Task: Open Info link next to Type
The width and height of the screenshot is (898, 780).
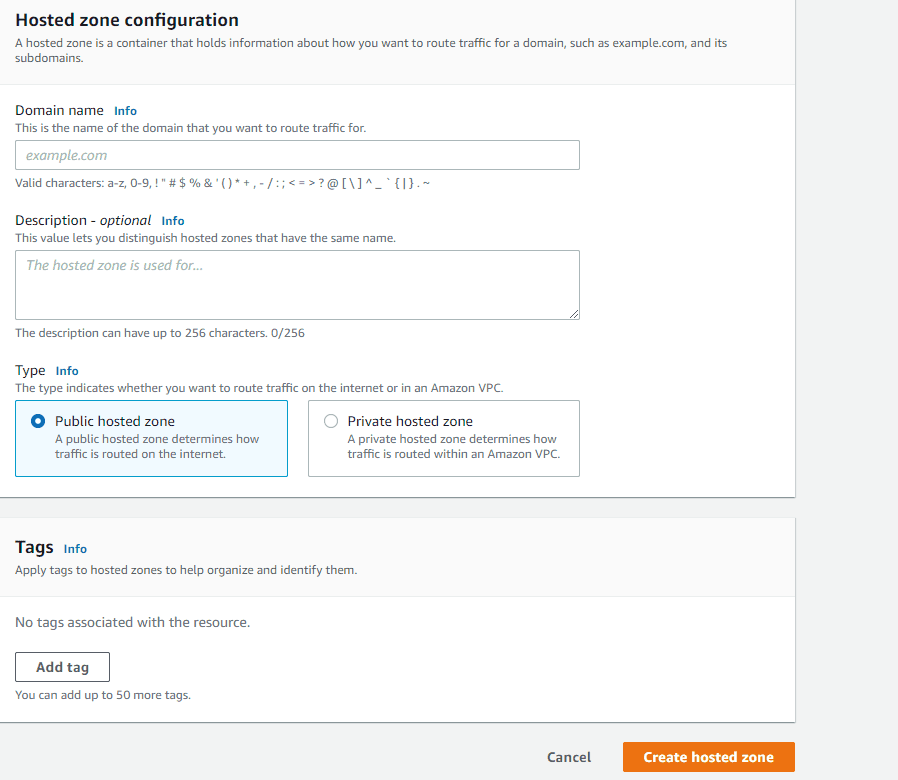Action: pos(67,371)
